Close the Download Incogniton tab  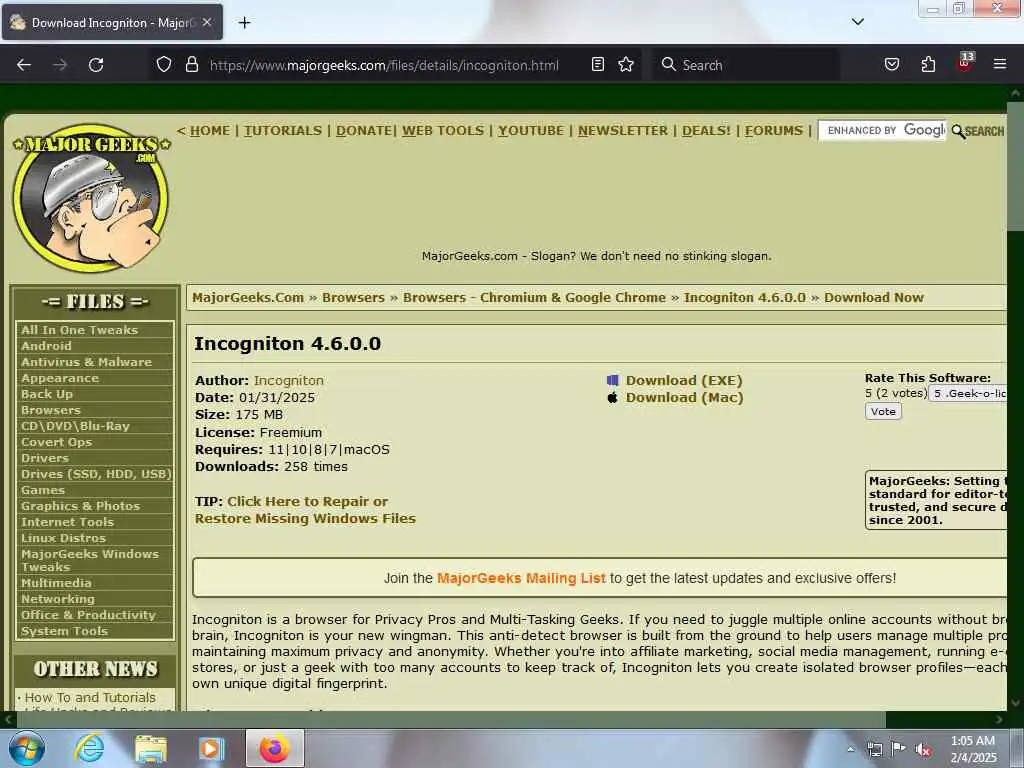point(206,22)
